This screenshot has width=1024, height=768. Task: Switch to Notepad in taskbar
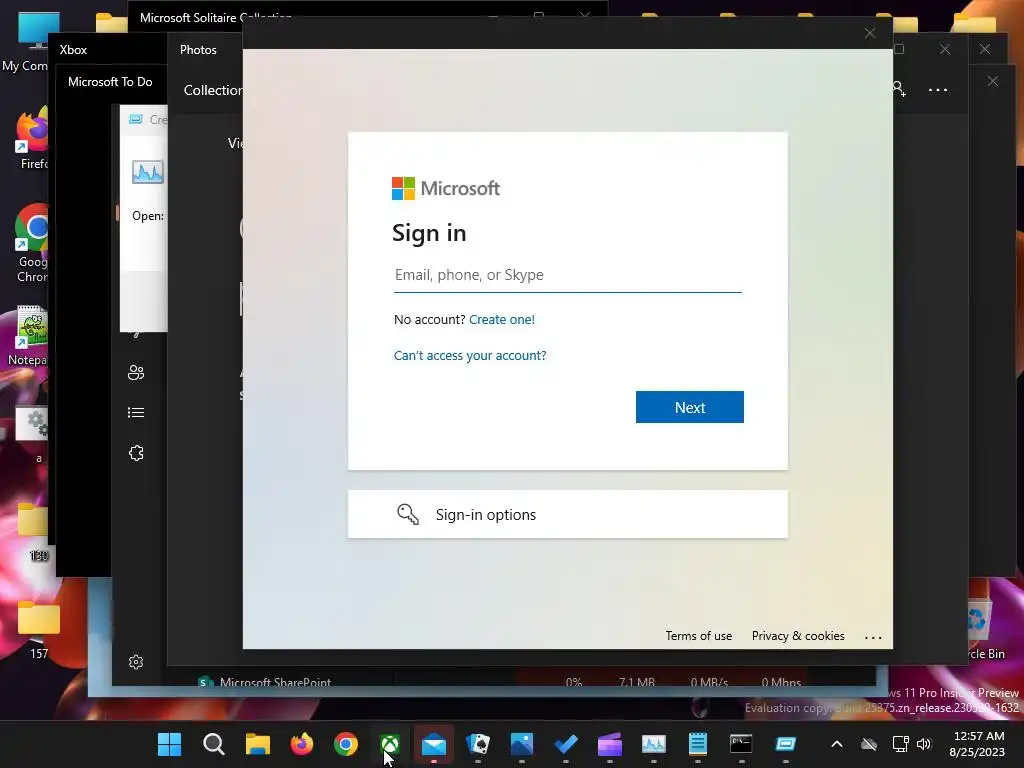[697, 744]
